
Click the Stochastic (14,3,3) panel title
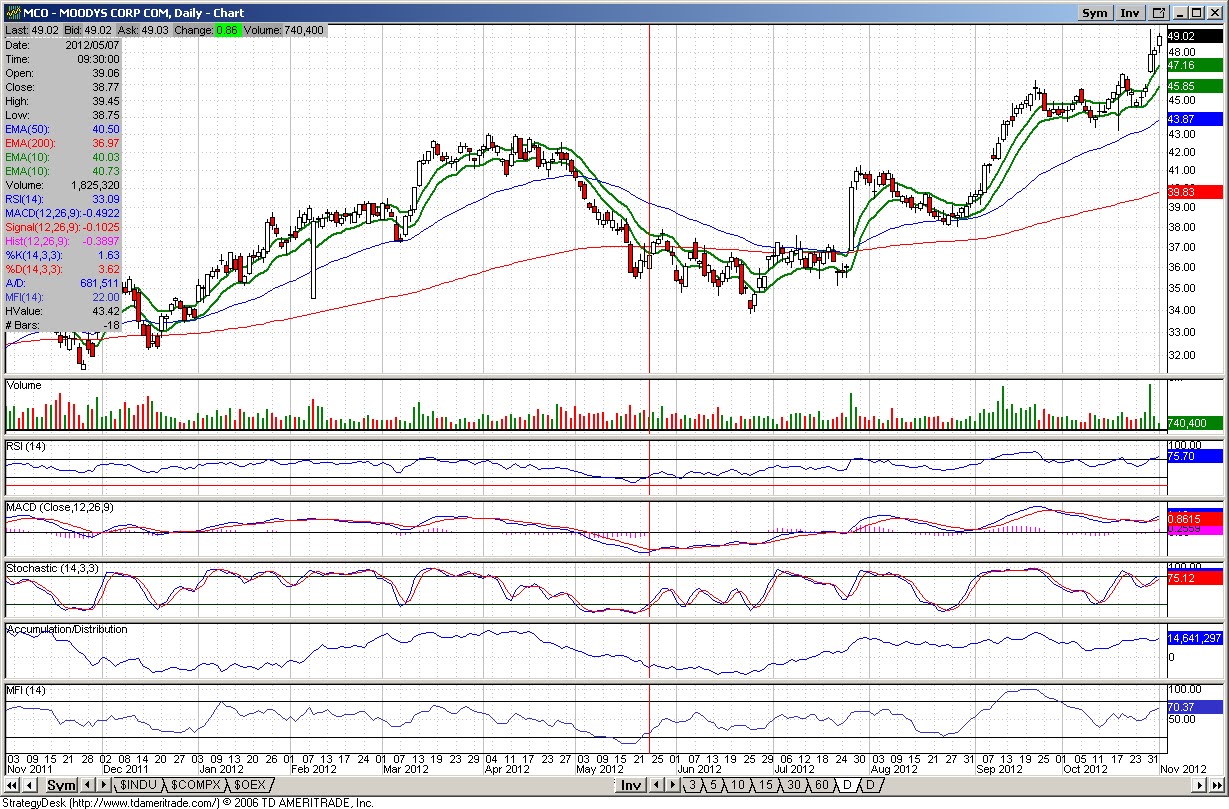[52, 568]
